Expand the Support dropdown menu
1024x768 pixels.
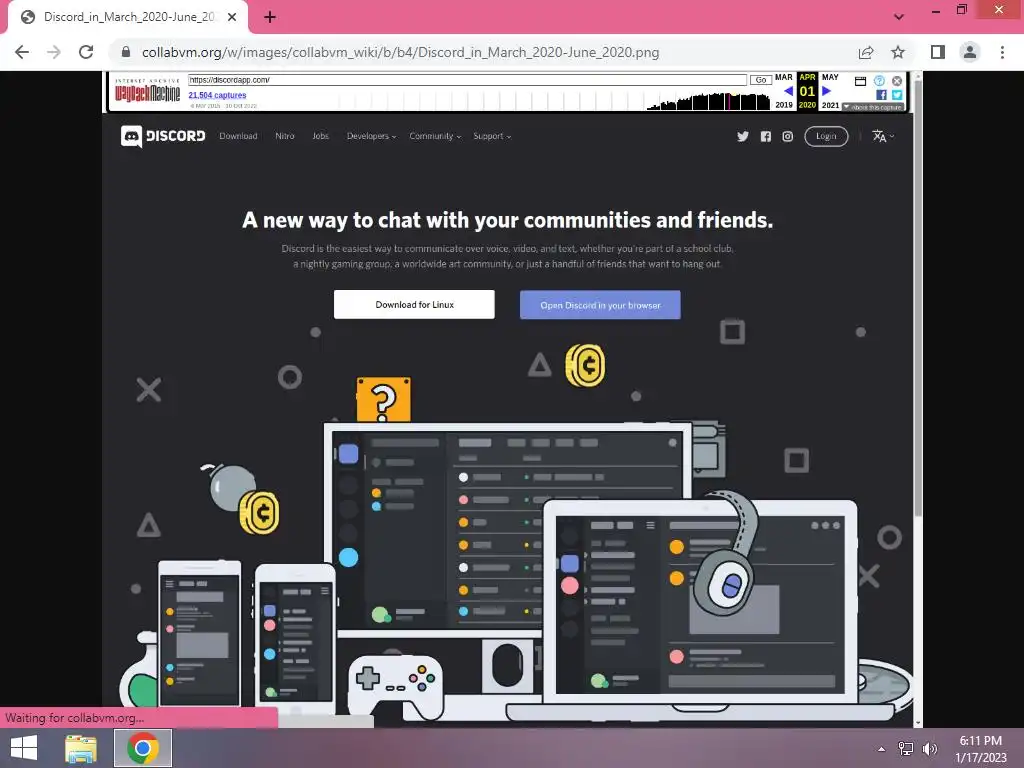click(x=492, y=136)
